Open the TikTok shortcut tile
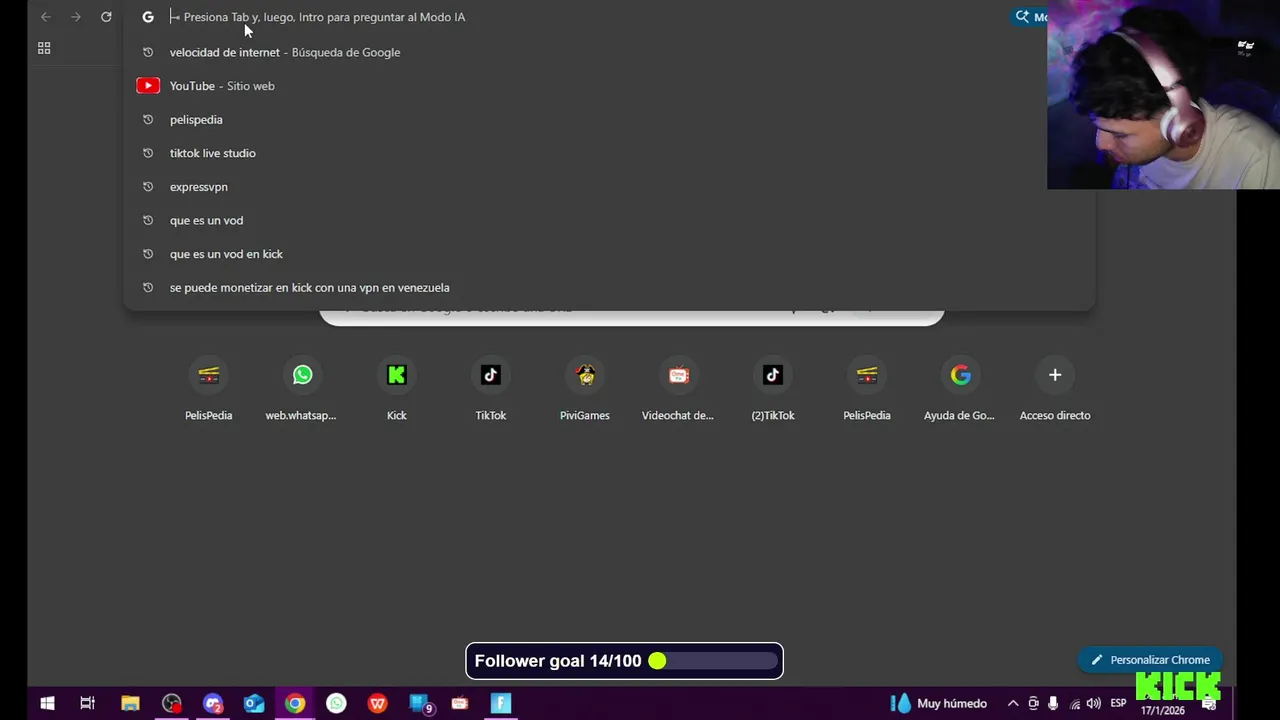The image size is (1280, 720). (490, 388)
